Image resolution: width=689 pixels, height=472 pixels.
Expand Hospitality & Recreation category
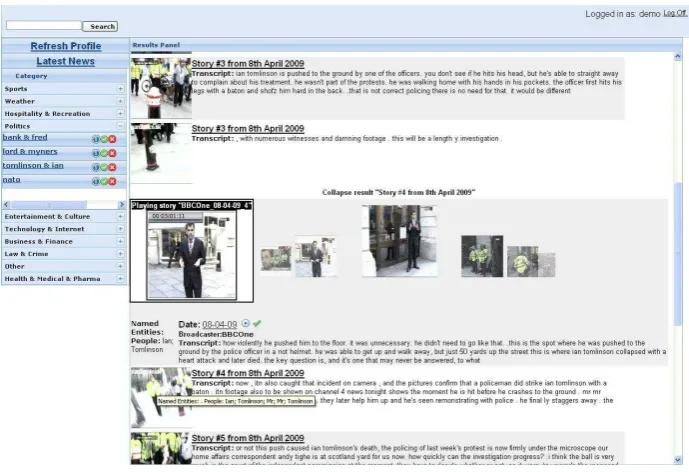120,113
